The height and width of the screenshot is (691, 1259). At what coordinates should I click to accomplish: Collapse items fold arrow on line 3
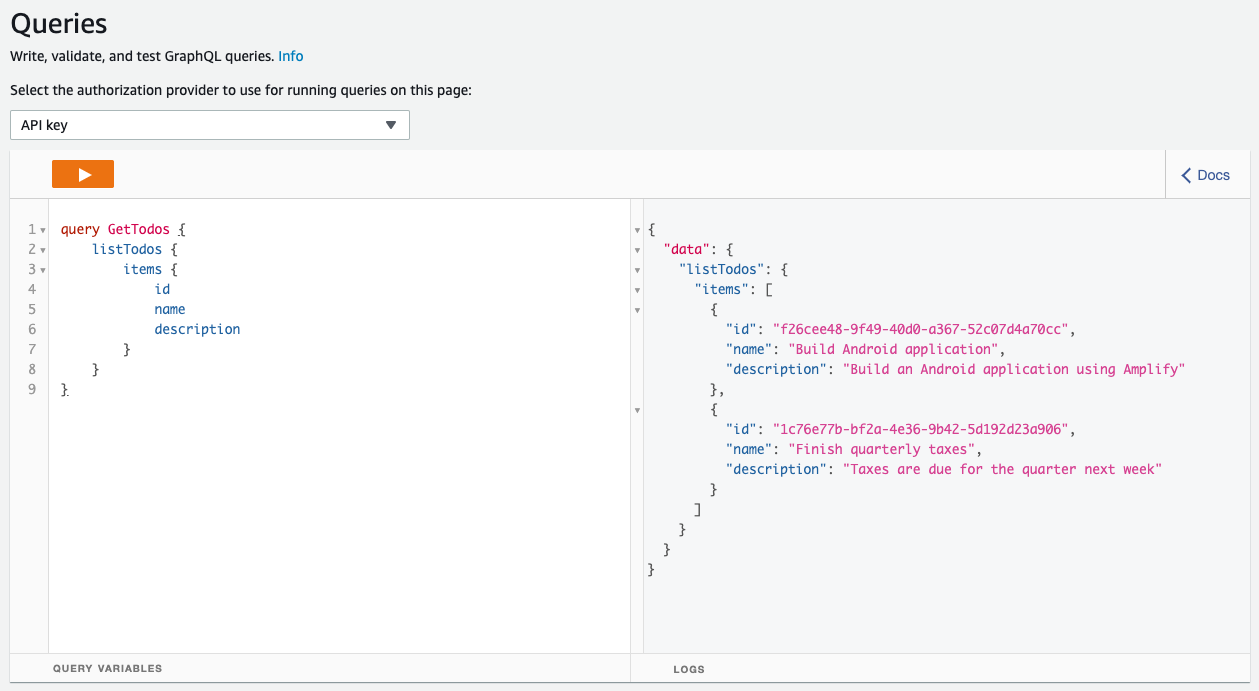[43, 270]
